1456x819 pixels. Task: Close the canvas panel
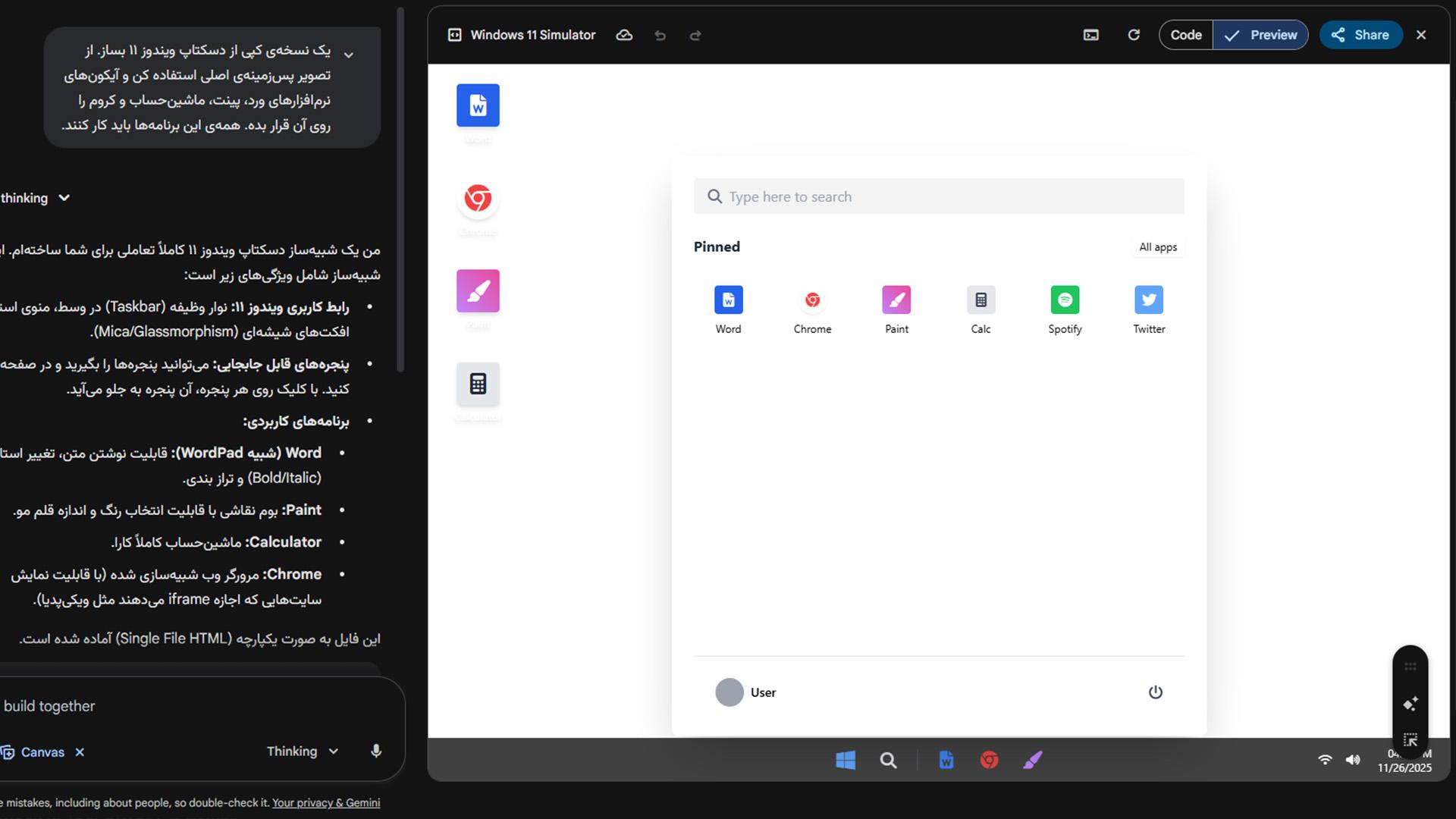click(1421, 35)
